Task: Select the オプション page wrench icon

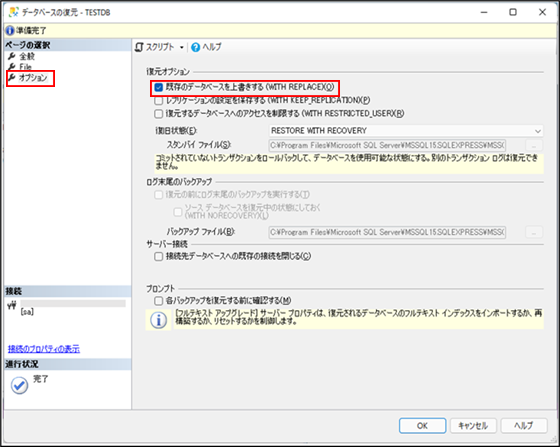Action: pos(12,77)
